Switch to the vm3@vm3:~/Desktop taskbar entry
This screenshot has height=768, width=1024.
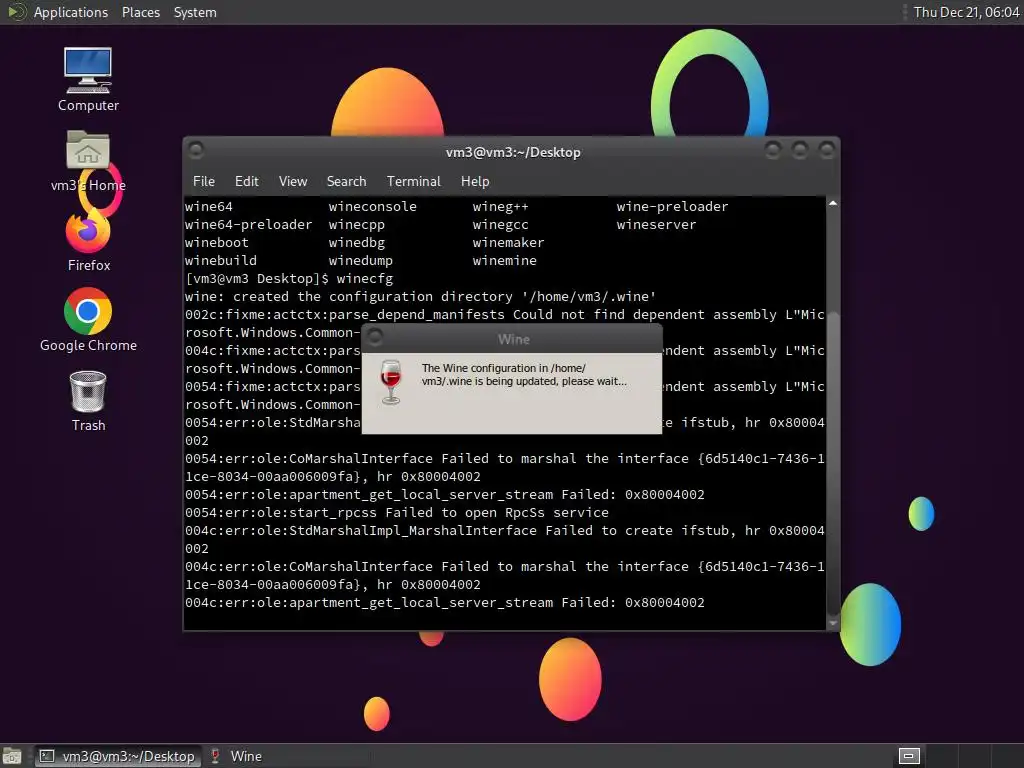tap(118, 756)
